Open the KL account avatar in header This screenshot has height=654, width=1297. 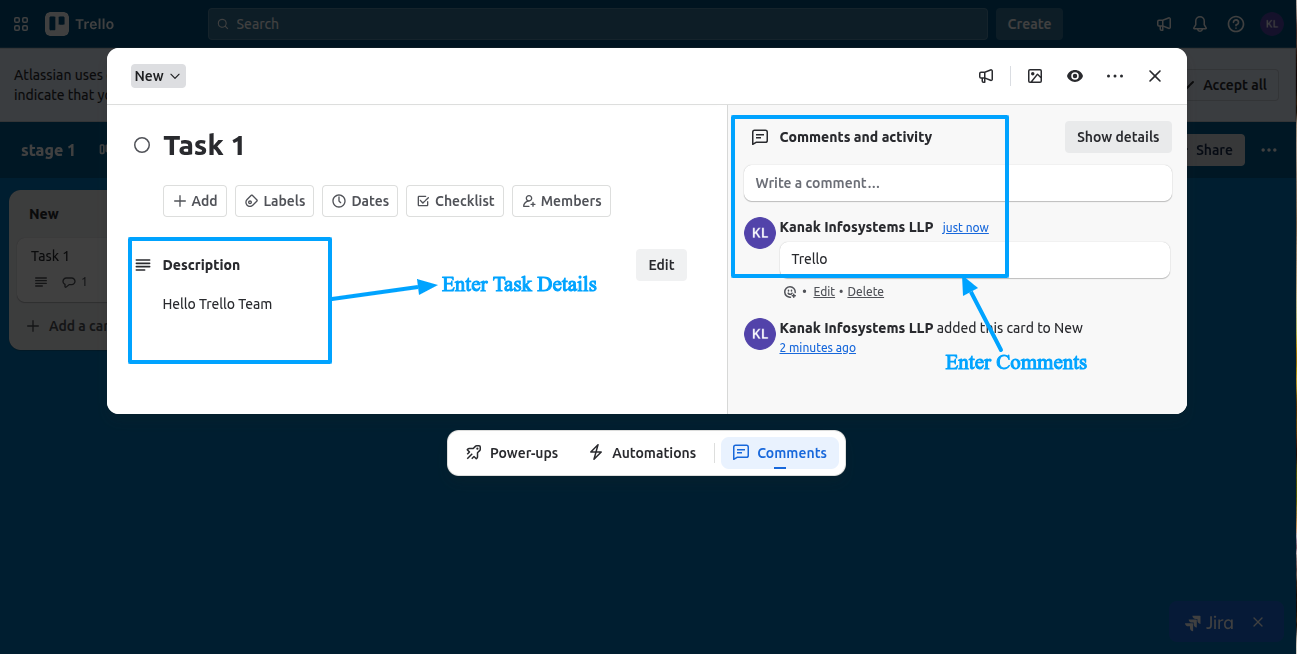tap(1271, 24)
